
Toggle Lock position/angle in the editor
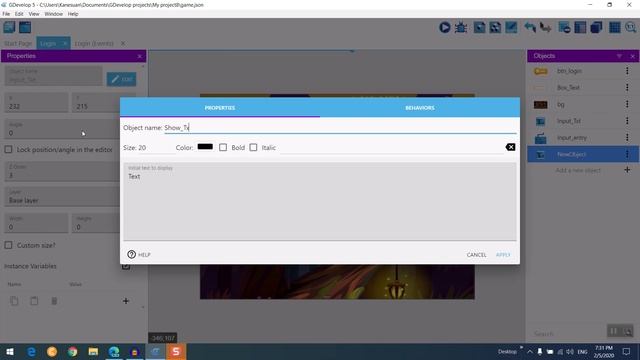pyautogui.click(x=8, y=149)
